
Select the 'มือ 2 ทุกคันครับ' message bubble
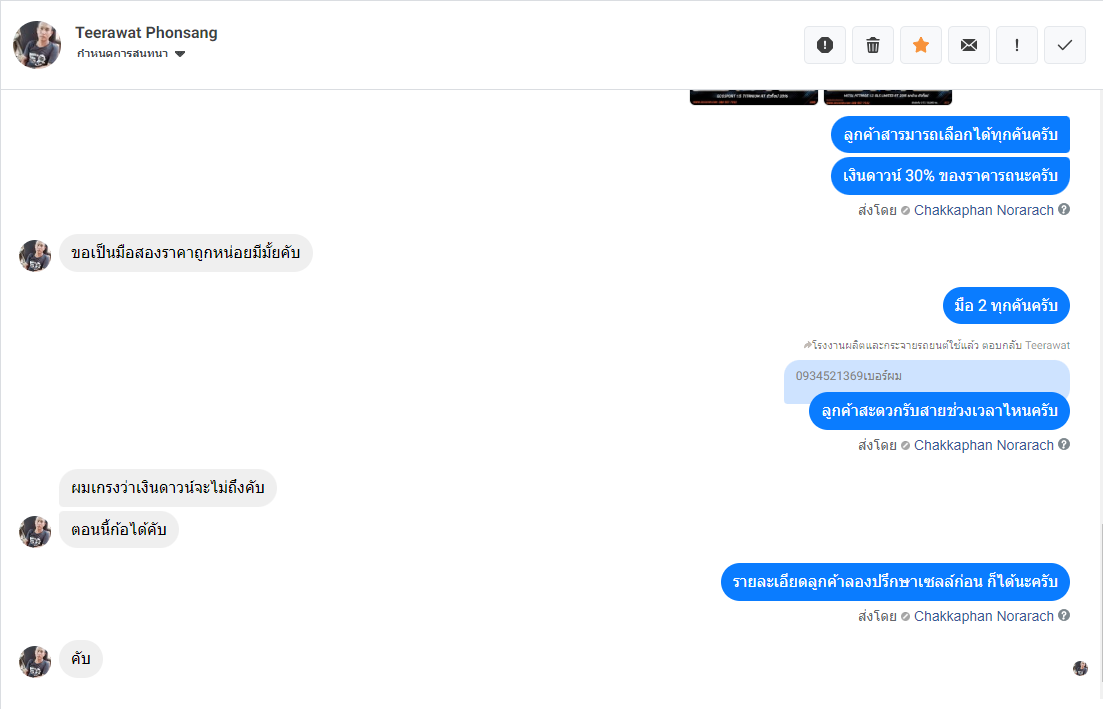1006,306
